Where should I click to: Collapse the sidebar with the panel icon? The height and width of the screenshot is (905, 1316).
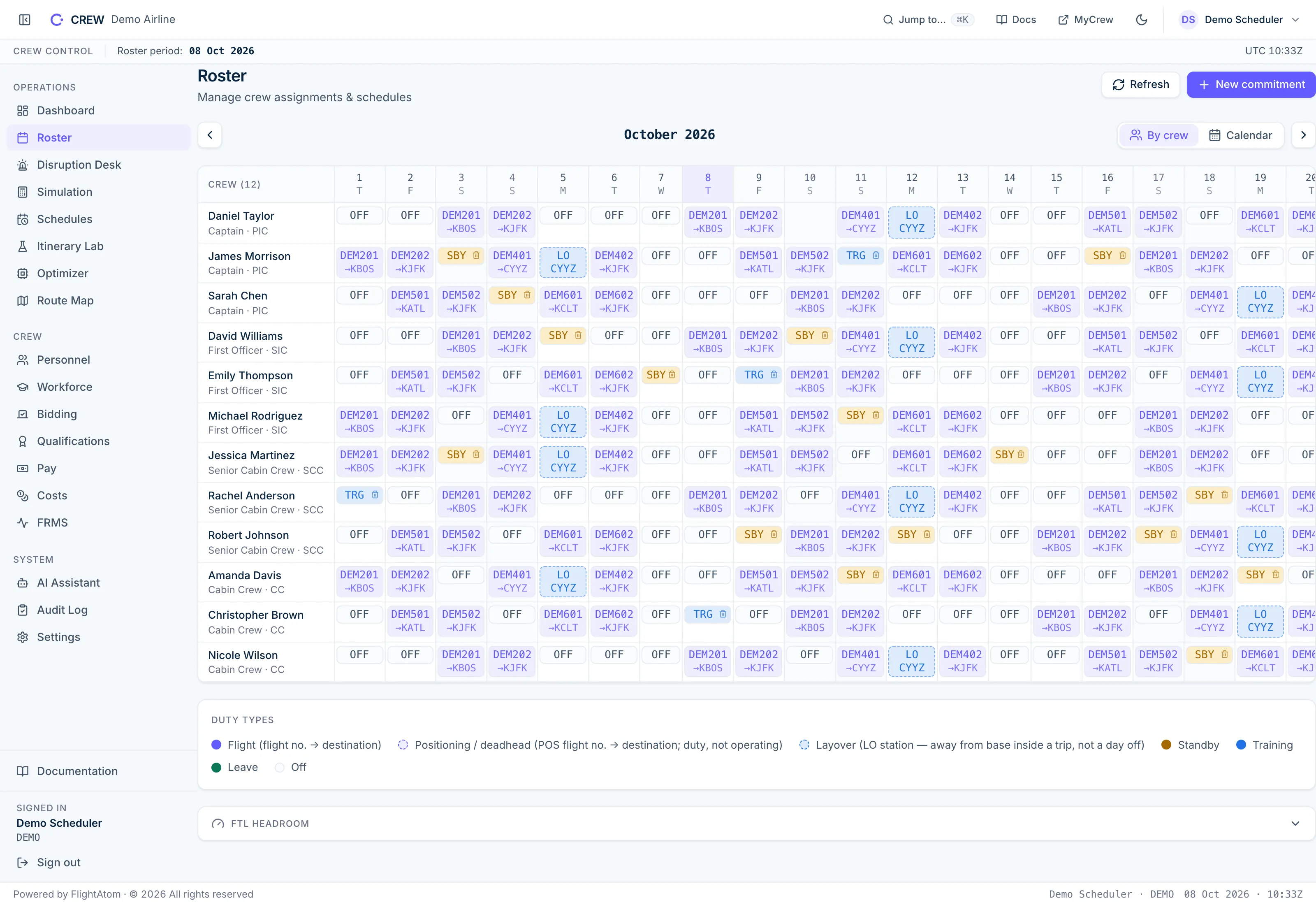(x=24, y=20)
